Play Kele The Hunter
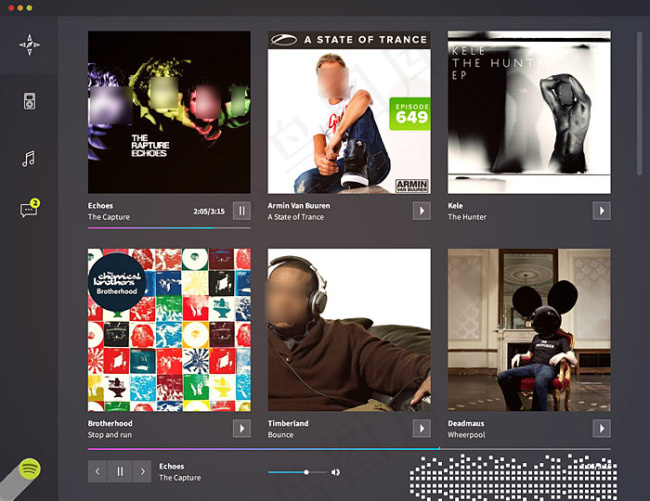 coord(601,211)
